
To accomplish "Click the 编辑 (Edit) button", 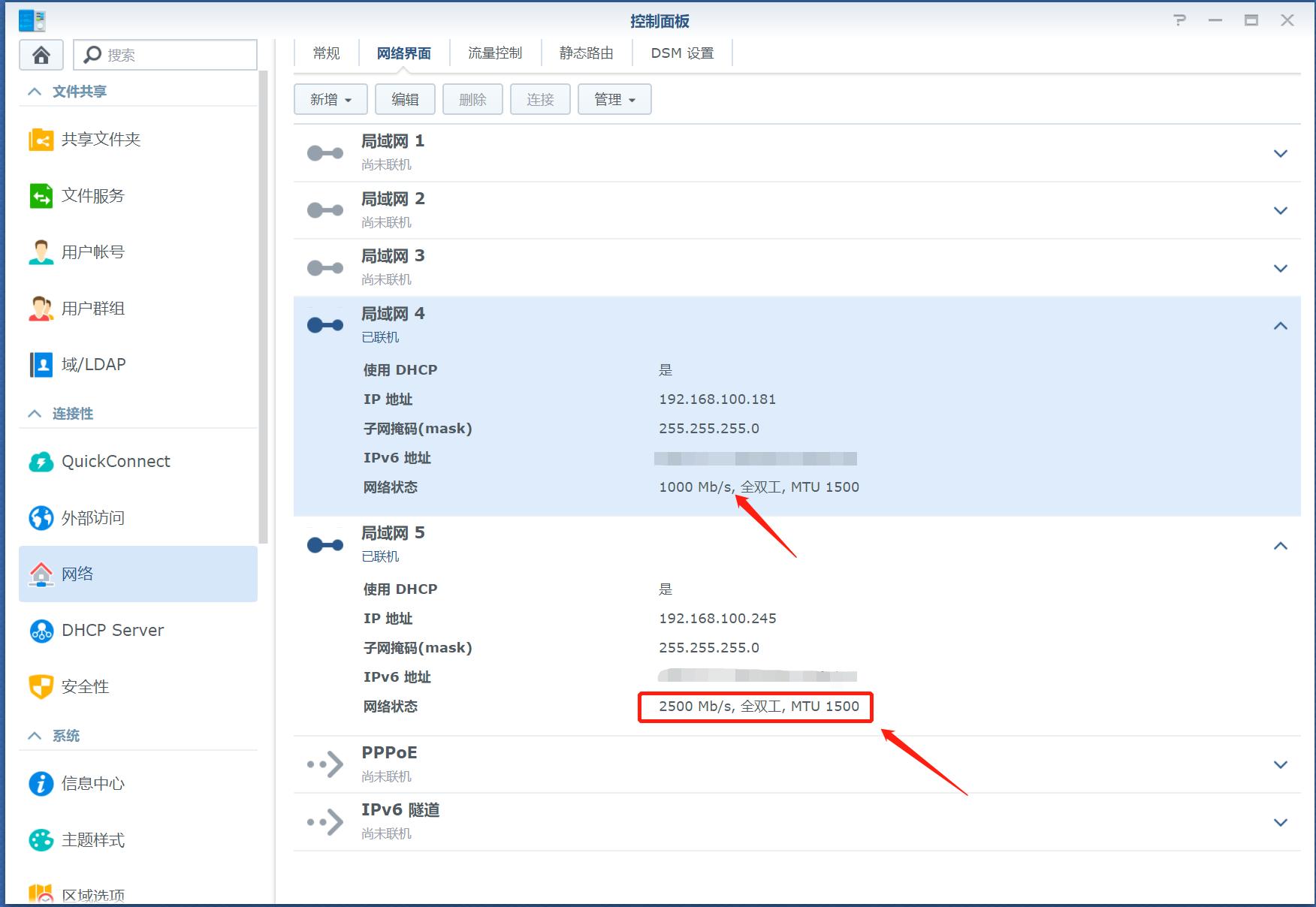I will click(x=405, y=98).
